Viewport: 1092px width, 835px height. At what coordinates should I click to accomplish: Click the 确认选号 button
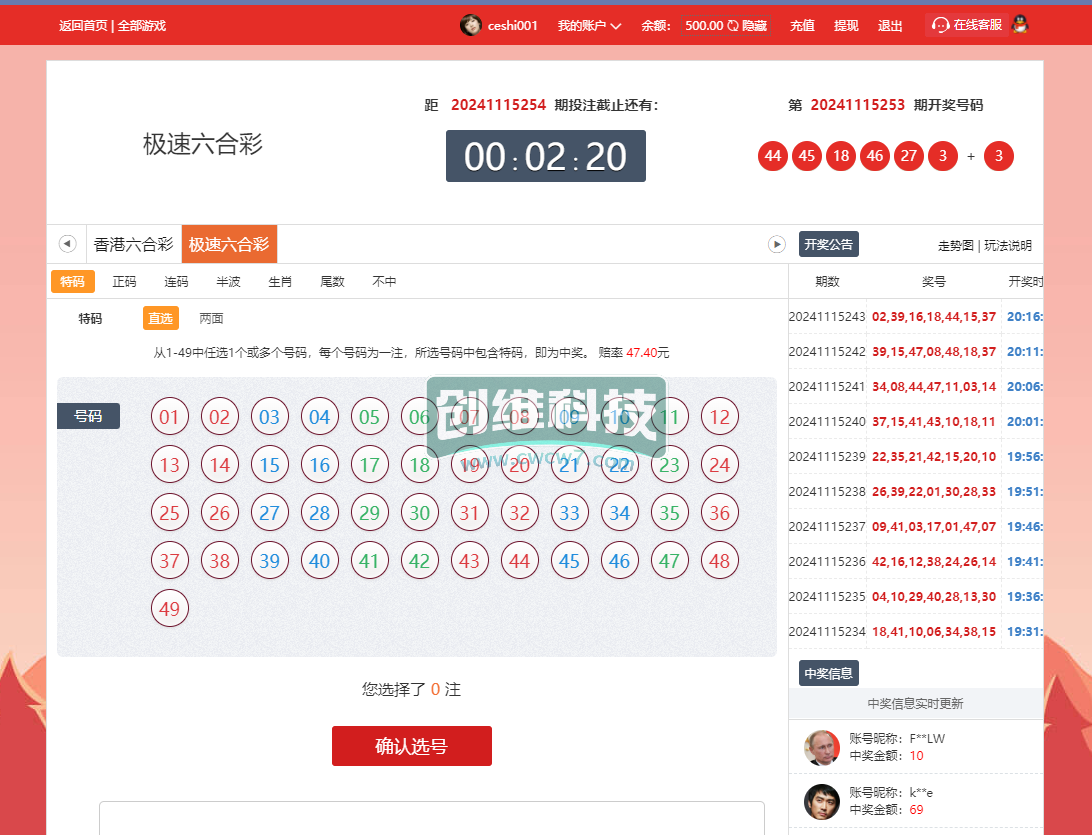(412, 746)
